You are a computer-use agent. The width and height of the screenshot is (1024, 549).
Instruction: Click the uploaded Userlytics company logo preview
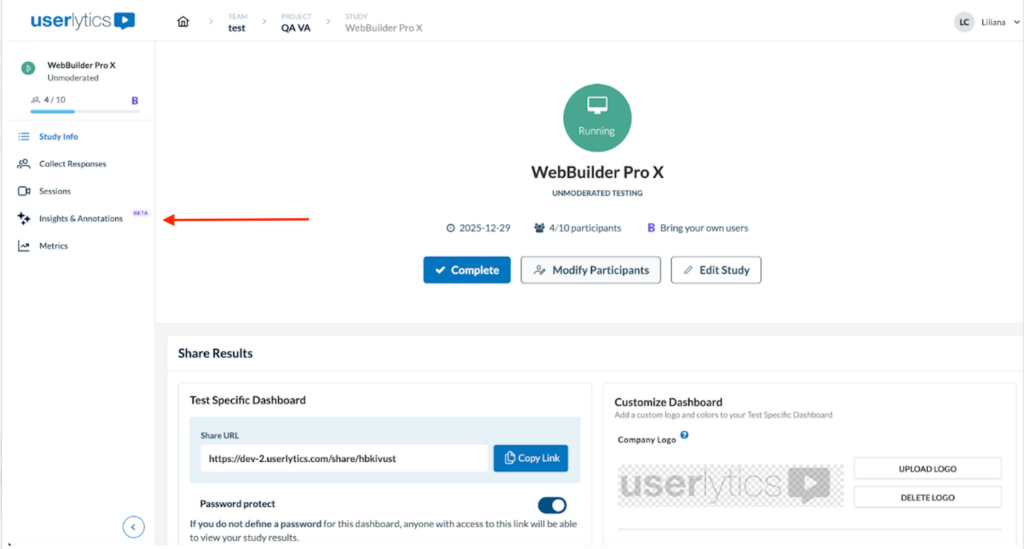(x=731, y=486)
